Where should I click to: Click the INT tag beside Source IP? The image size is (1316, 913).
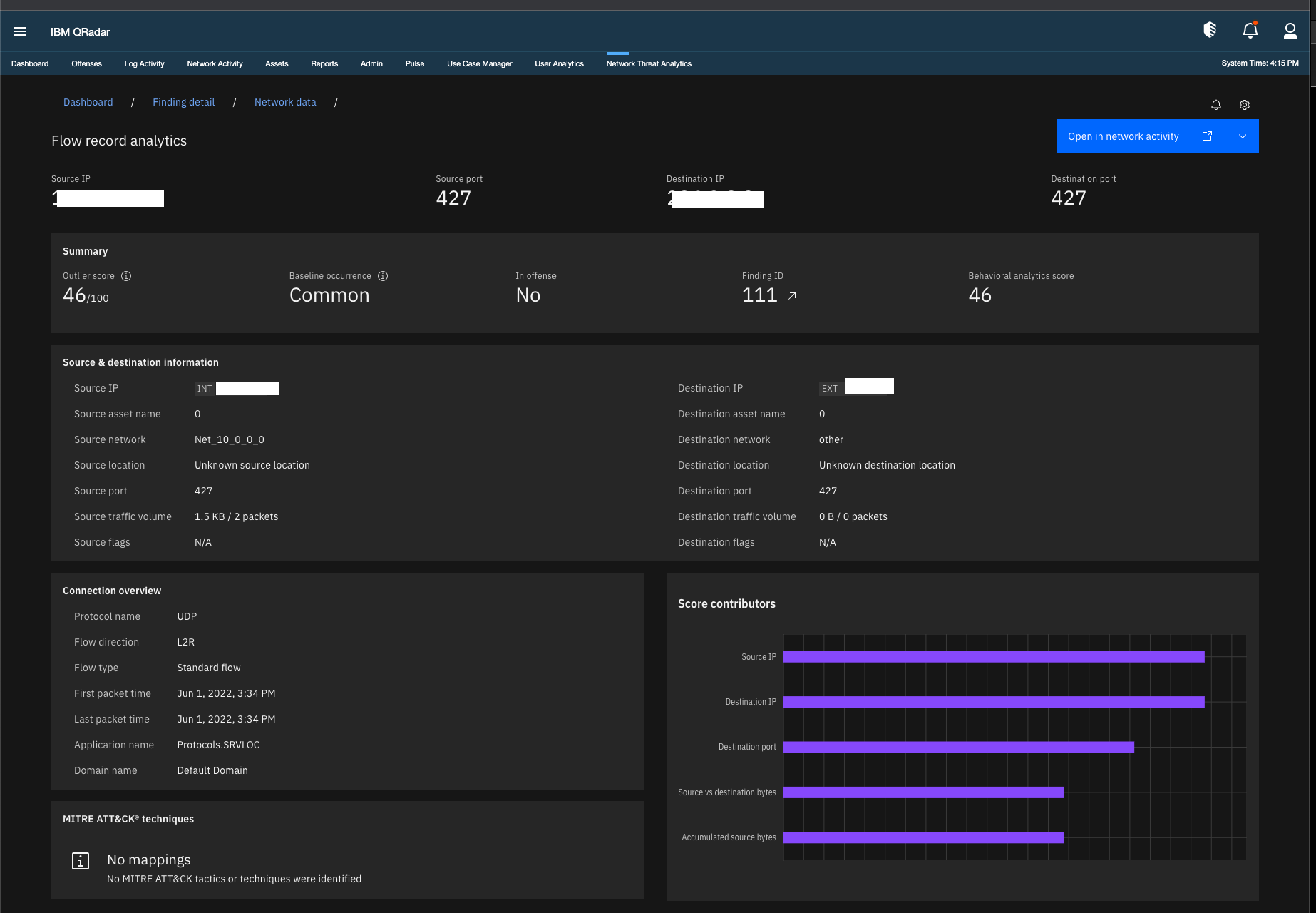205,389
